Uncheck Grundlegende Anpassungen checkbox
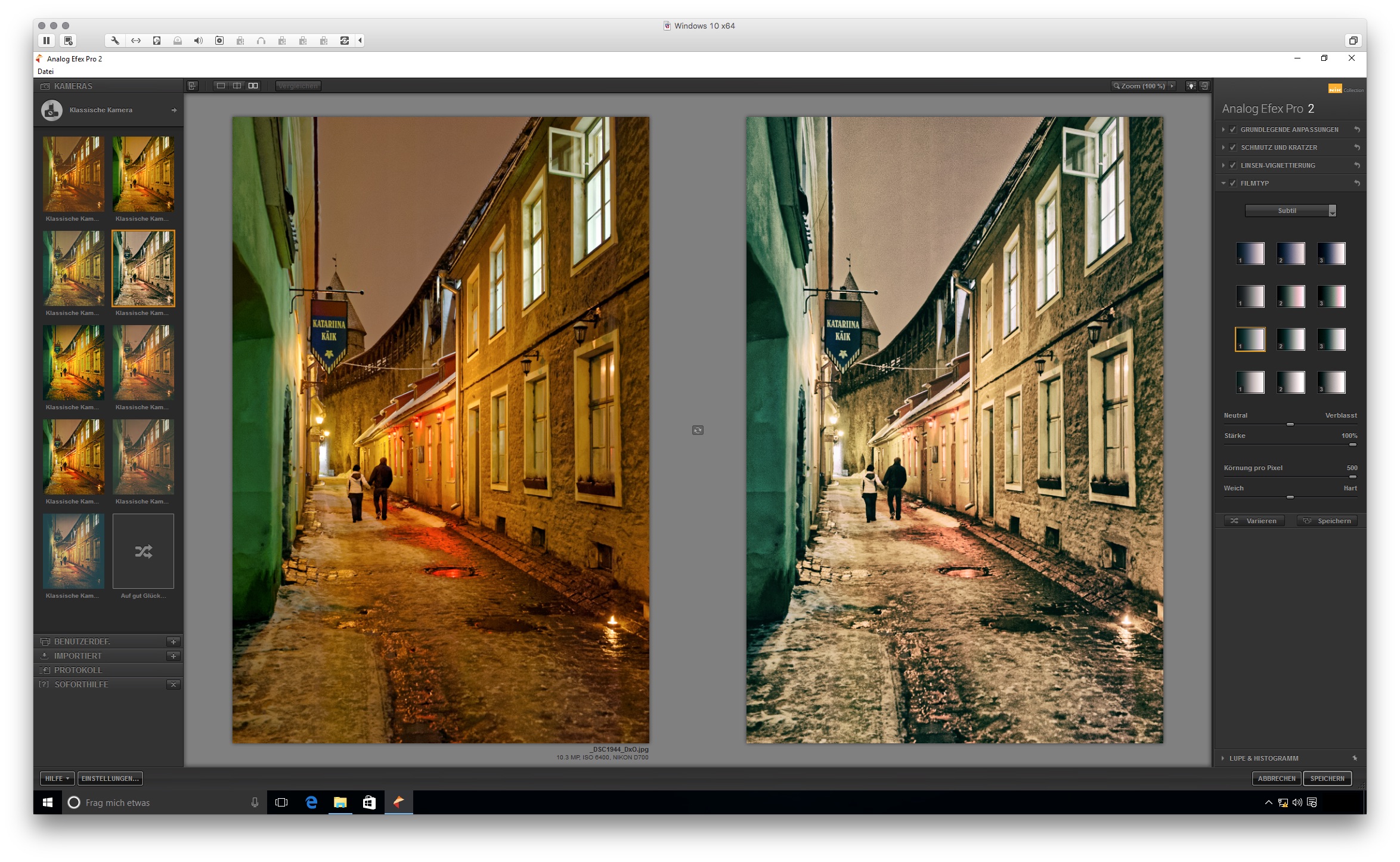This screenshot has width=1400, height=862. [1232, 129]
